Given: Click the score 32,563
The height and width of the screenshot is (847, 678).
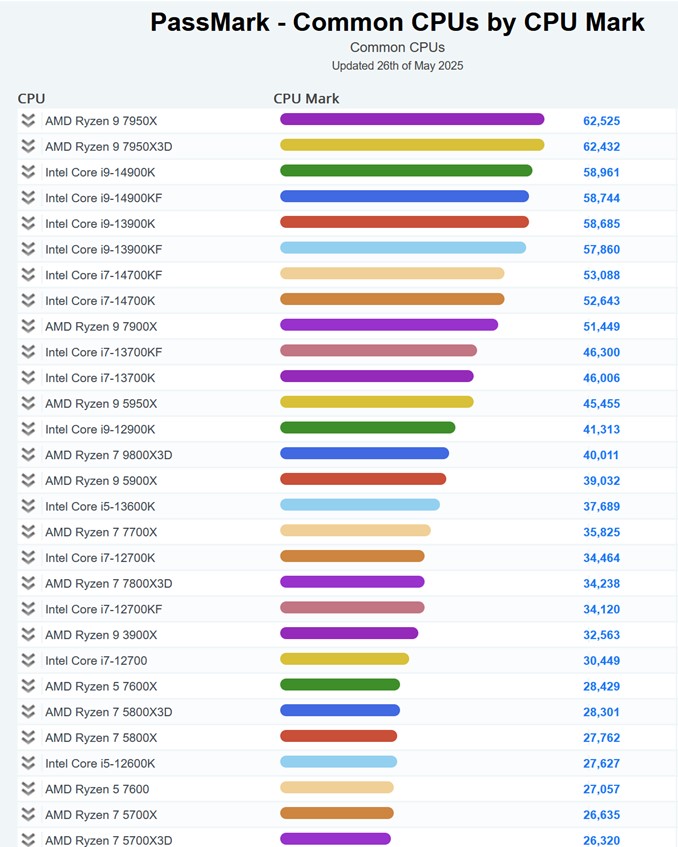Looking at the screenshot, I should point(601,635).
